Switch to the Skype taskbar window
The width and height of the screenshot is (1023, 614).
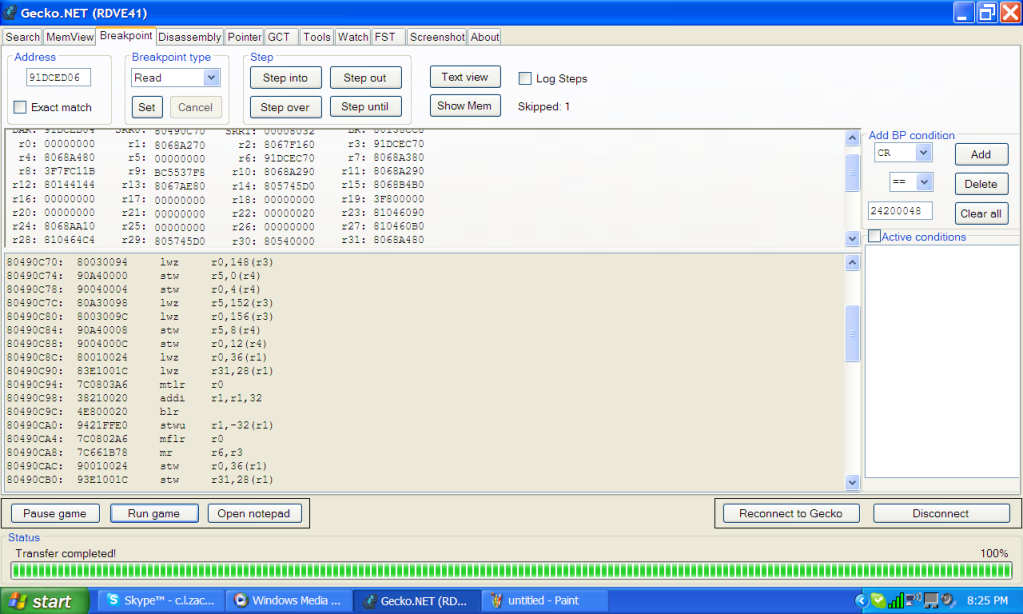[161, 600]
